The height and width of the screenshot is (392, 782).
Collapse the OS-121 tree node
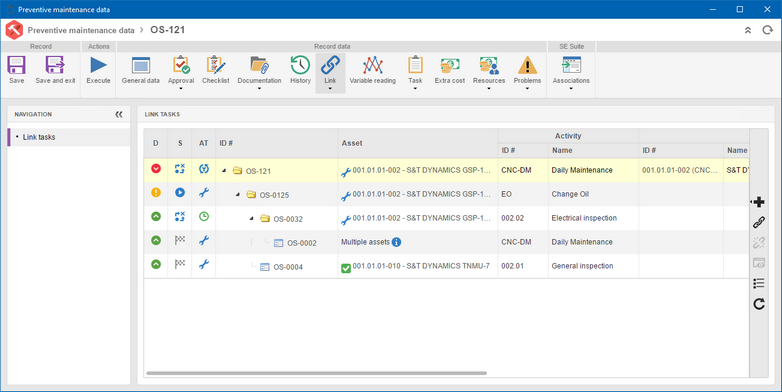pyautogui.click(x=224, y=171)
